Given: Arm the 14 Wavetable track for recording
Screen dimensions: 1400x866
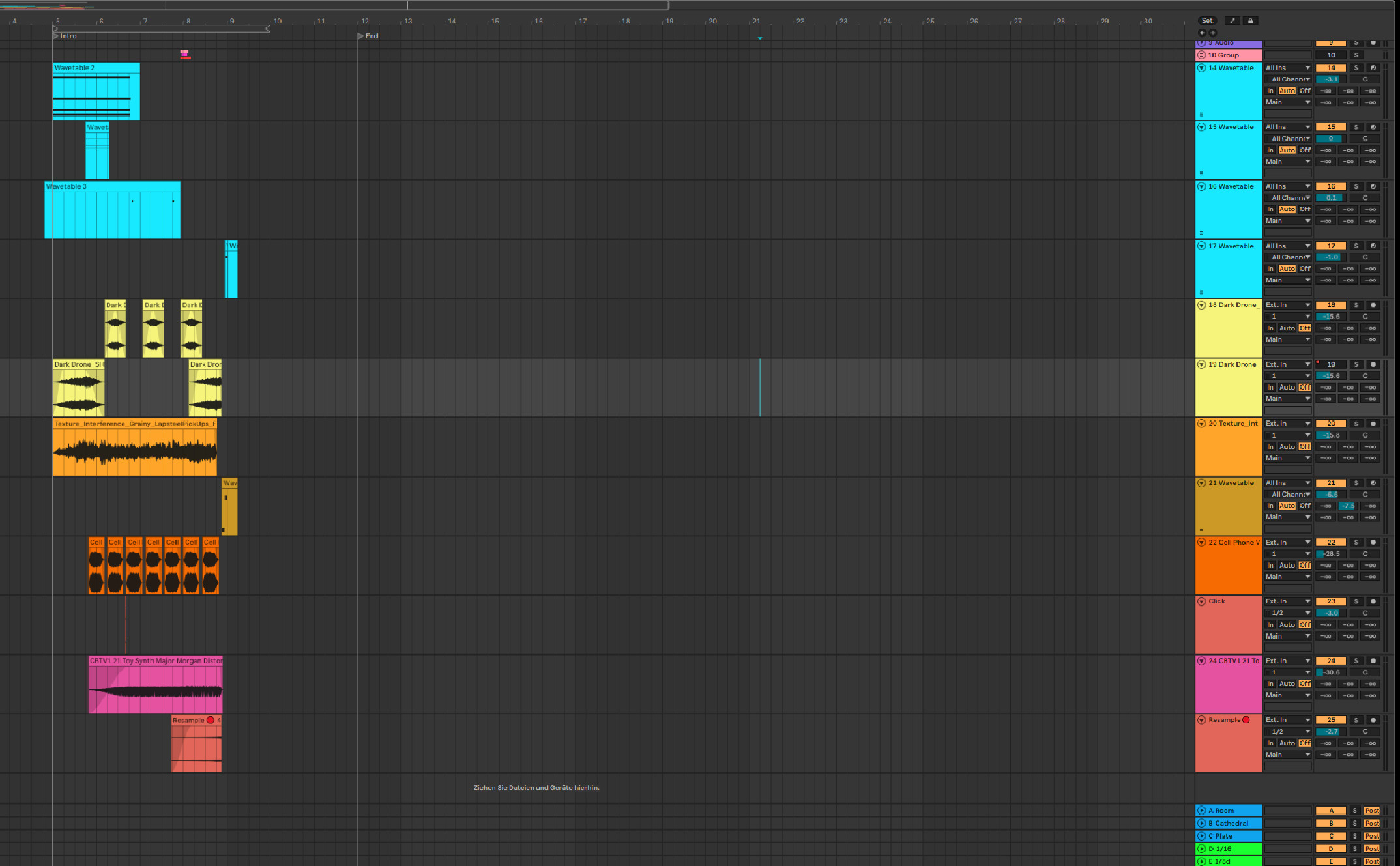Looking at the screenshot, I should tap(1373, 68).
